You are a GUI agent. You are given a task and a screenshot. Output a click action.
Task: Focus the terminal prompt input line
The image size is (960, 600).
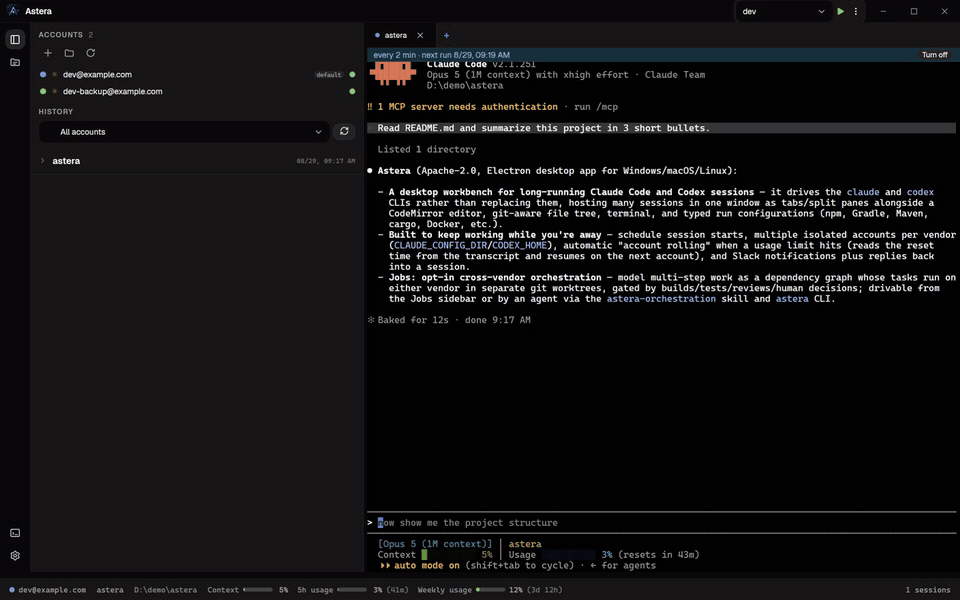pos(661,522)
